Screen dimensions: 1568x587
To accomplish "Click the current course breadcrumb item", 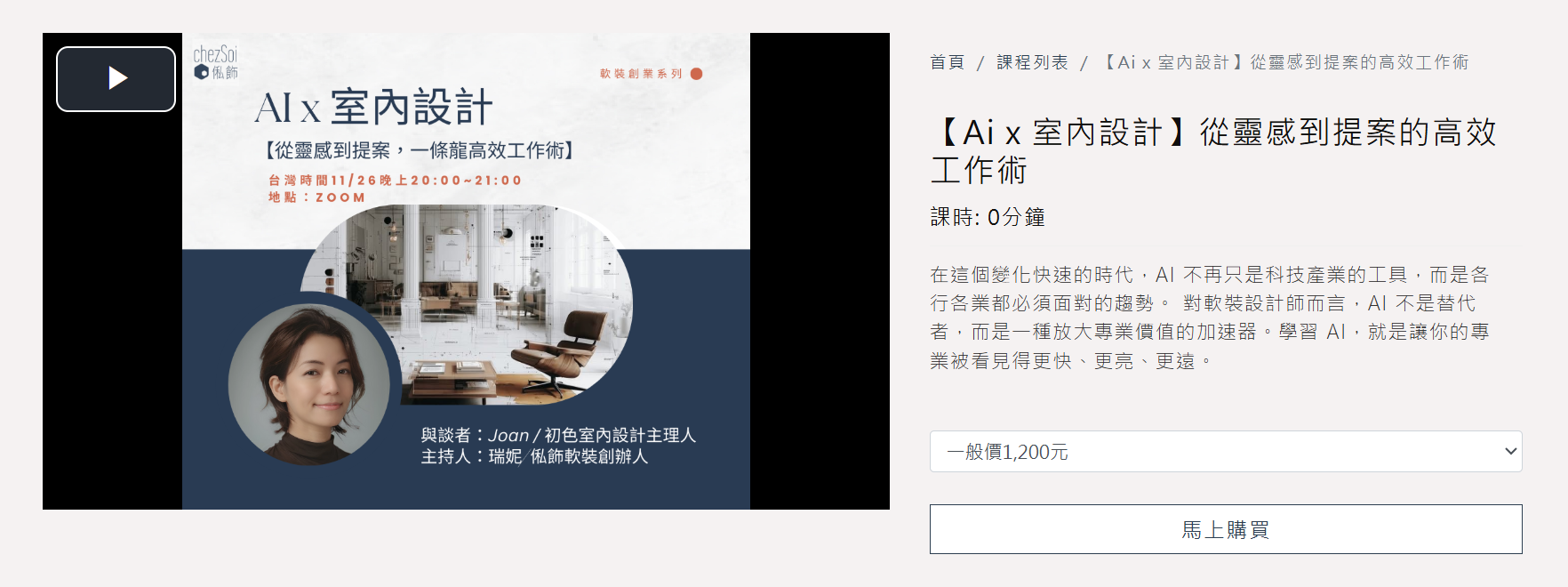I will tap(1284, 62).
